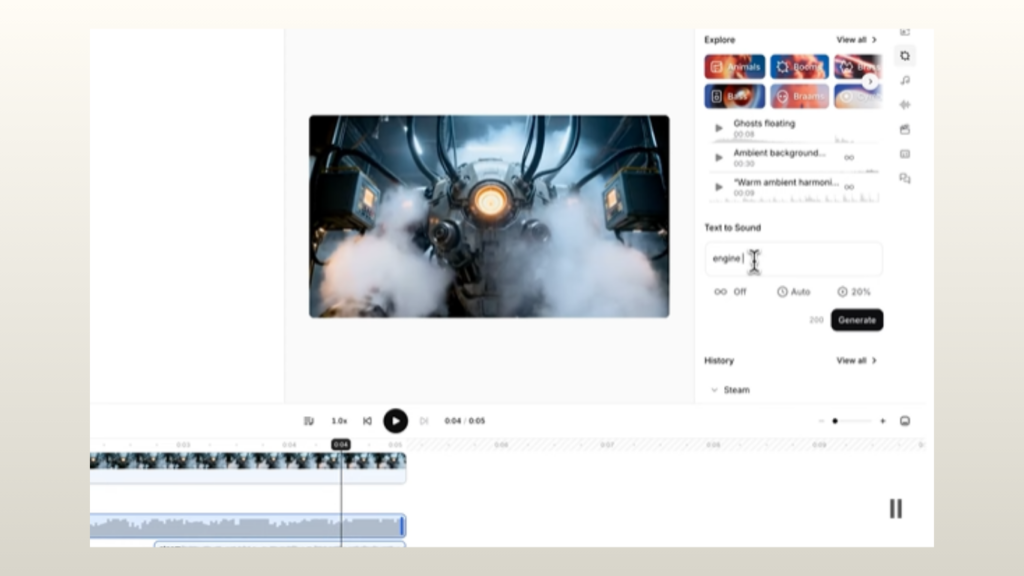Viewport: 1024px width, 576px height.
Task: Open the captions panel icon in sidebar
Action: [x=904, y=154]
